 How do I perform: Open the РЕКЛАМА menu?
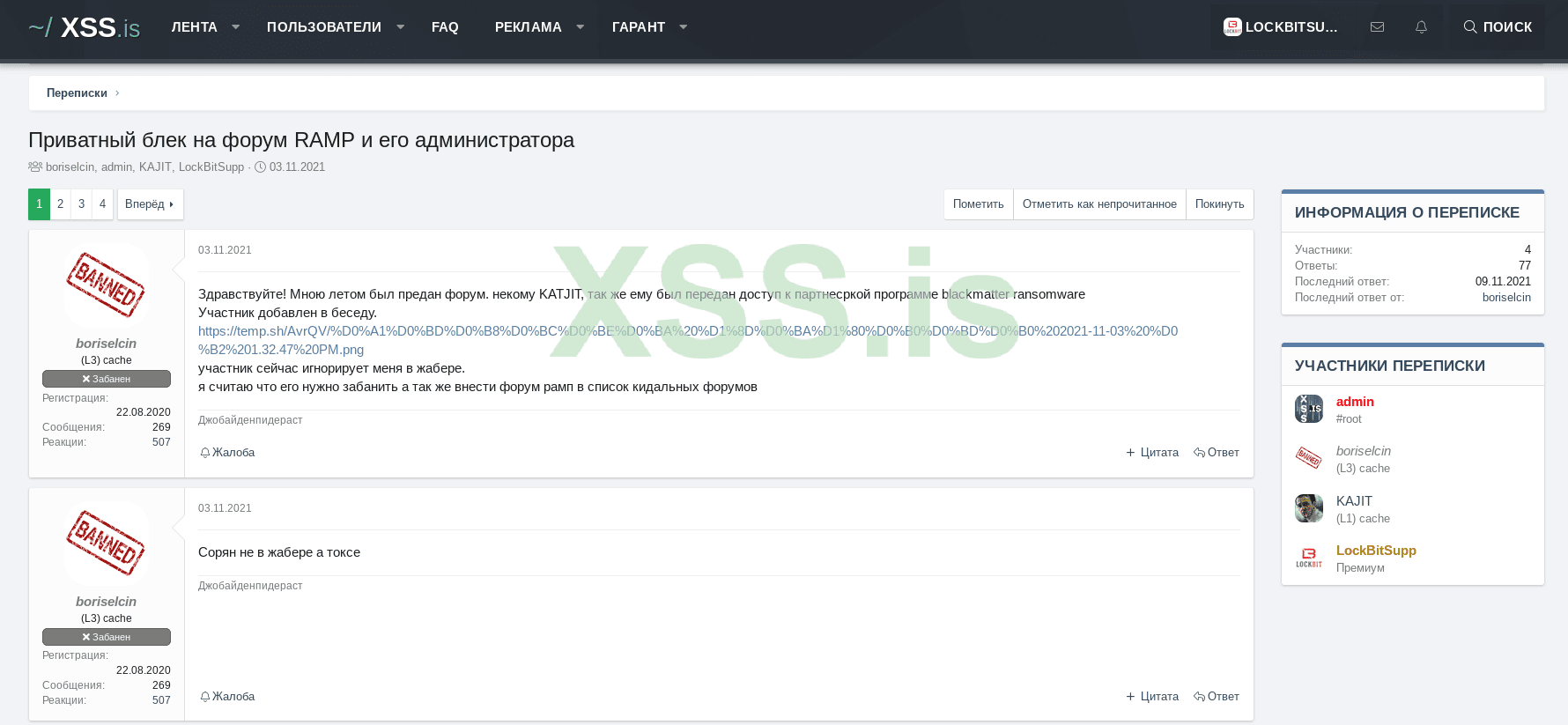pos(528,27)
